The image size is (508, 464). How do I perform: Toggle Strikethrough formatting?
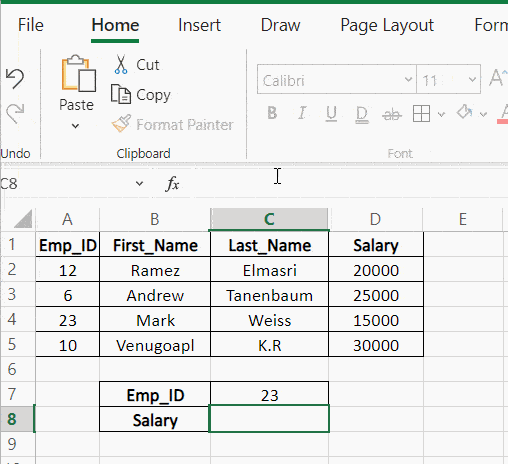click(x=392, y=115)
